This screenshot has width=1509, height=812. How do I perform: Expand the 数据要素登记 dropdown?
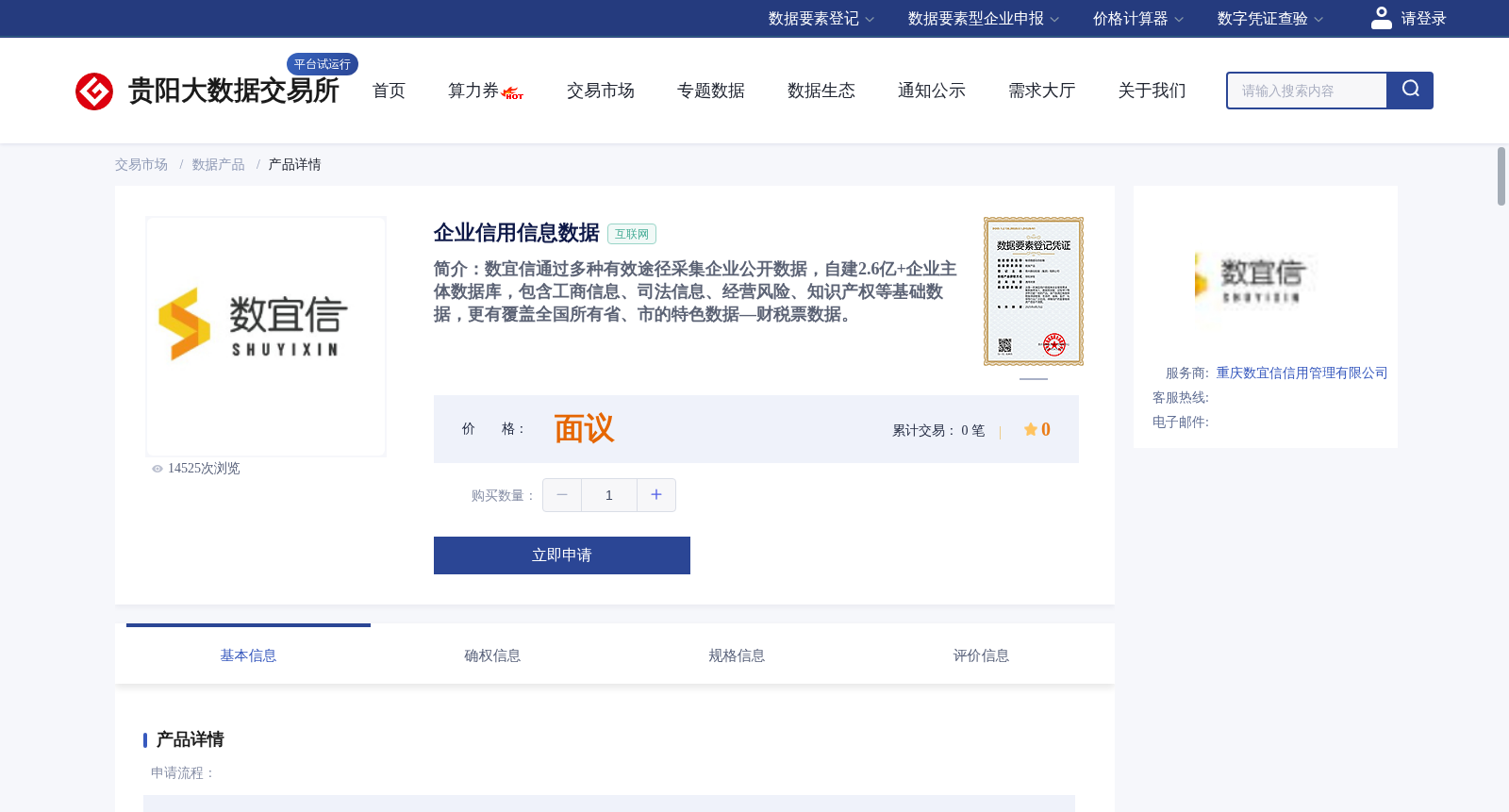tap(821, 19)
